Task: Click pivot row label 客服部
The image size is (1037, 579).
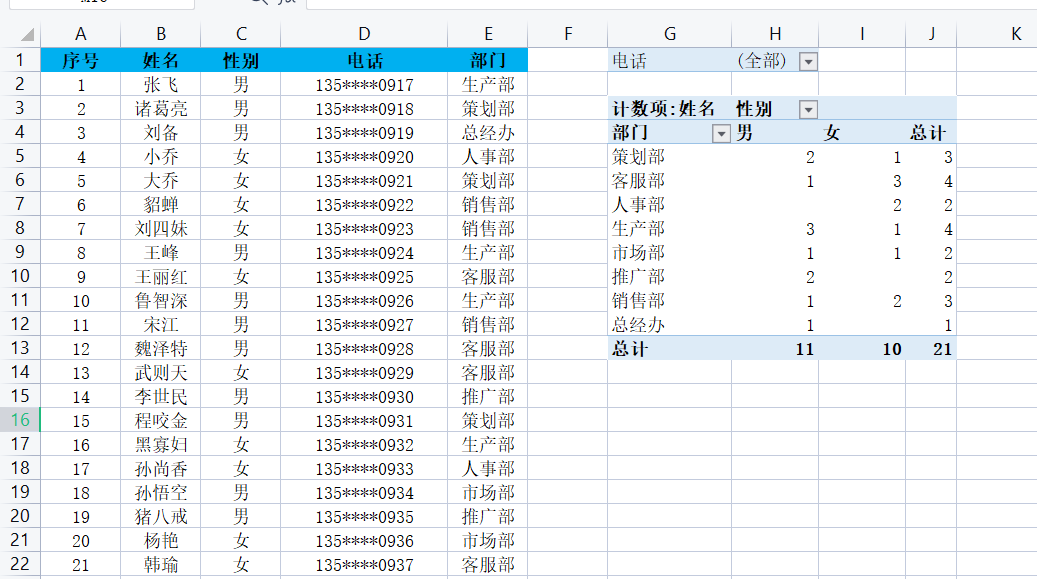Action: click(638, 181)
